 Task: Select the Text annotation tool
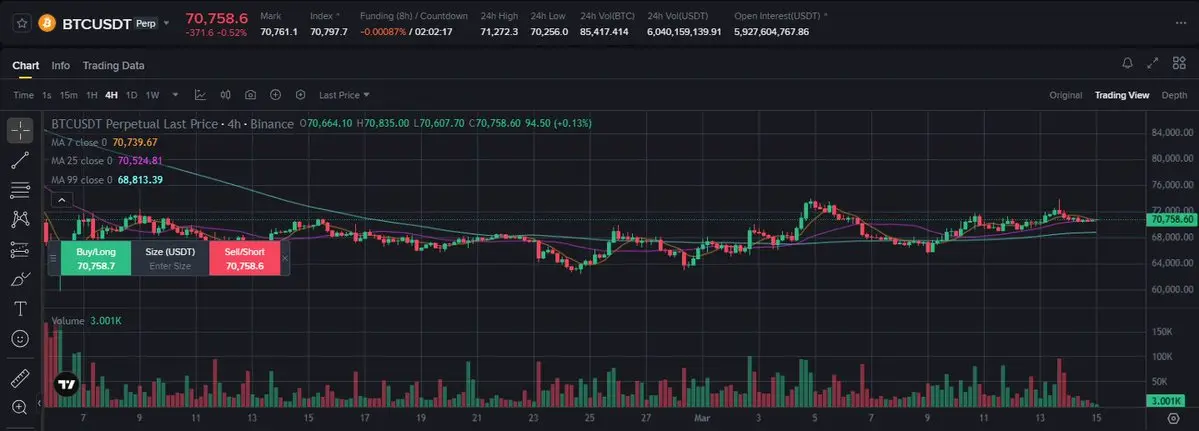point(21,309)
